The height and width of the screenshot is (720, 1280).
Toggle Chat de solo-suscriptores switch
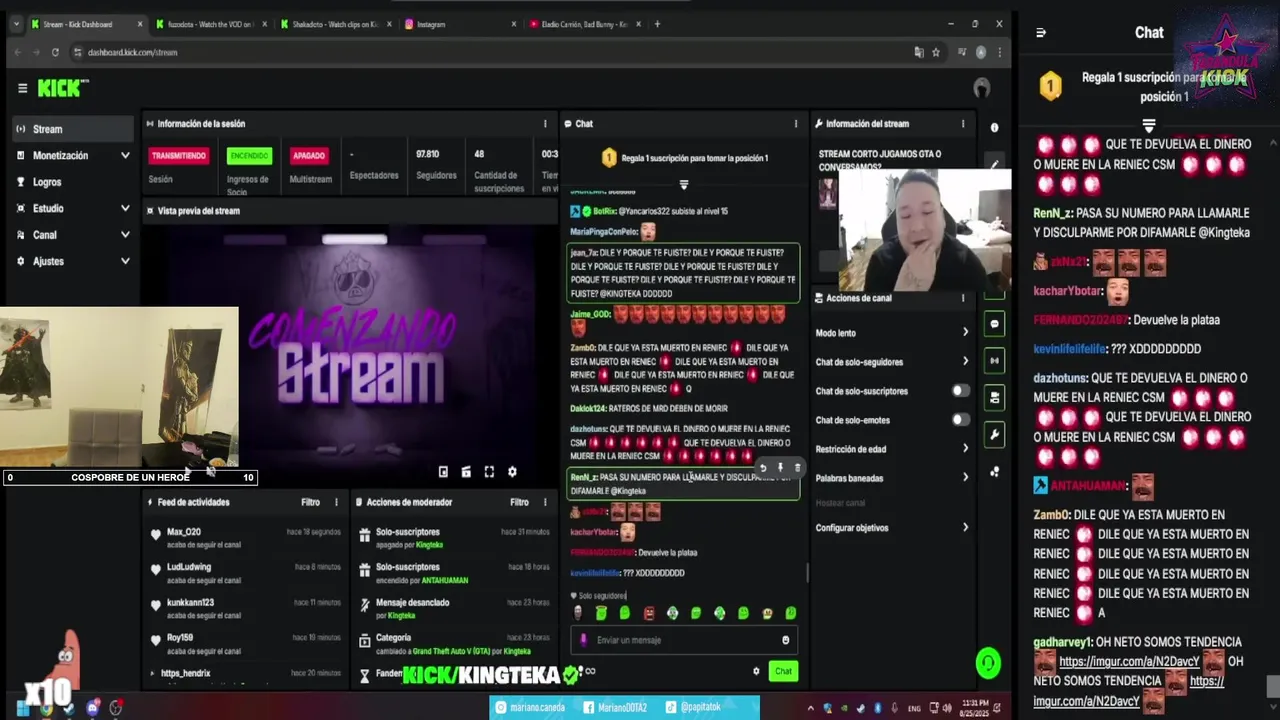tap(960, 391)
